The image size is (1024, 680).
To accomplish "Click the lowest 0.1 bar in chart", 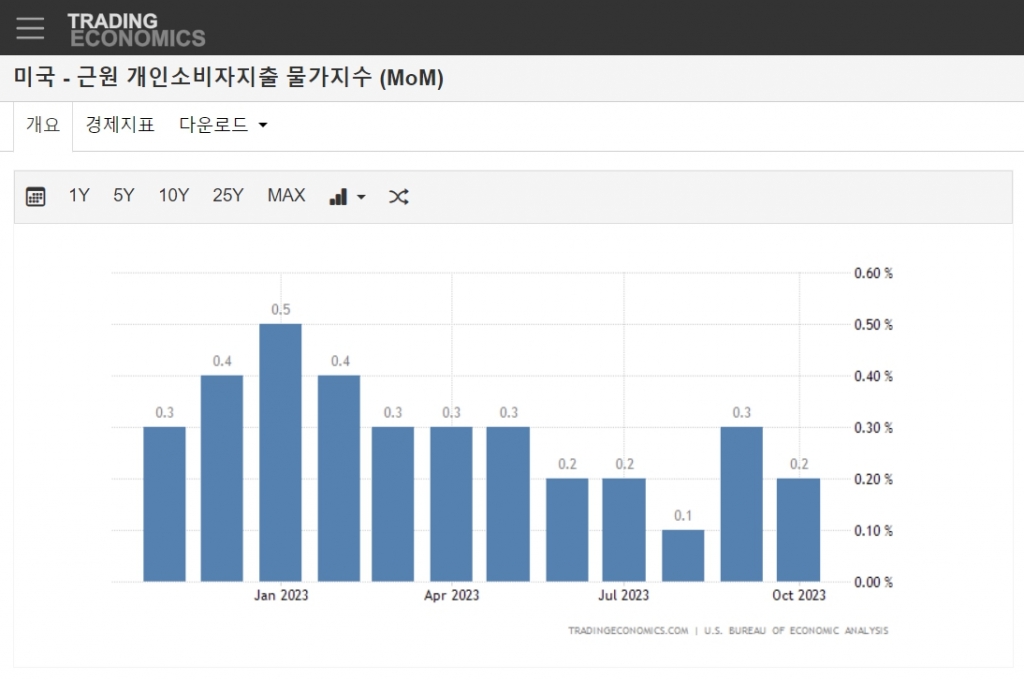I will tap(683, 555).
